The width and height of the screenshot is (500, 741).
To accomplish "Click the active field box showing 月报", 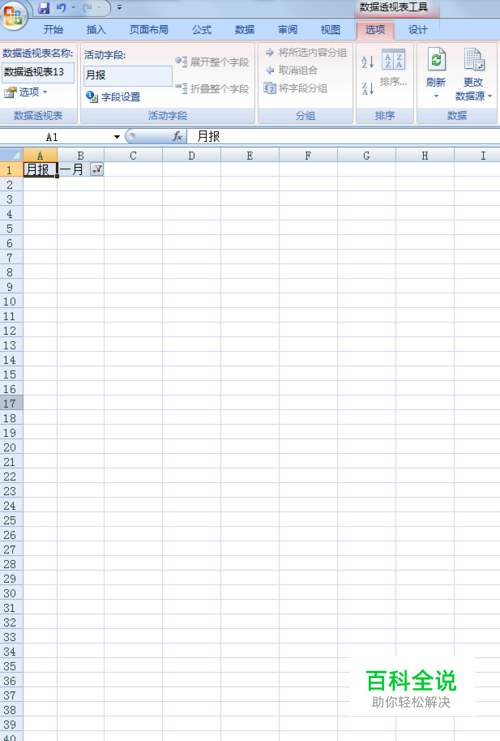I will click(x=128, y=76).
